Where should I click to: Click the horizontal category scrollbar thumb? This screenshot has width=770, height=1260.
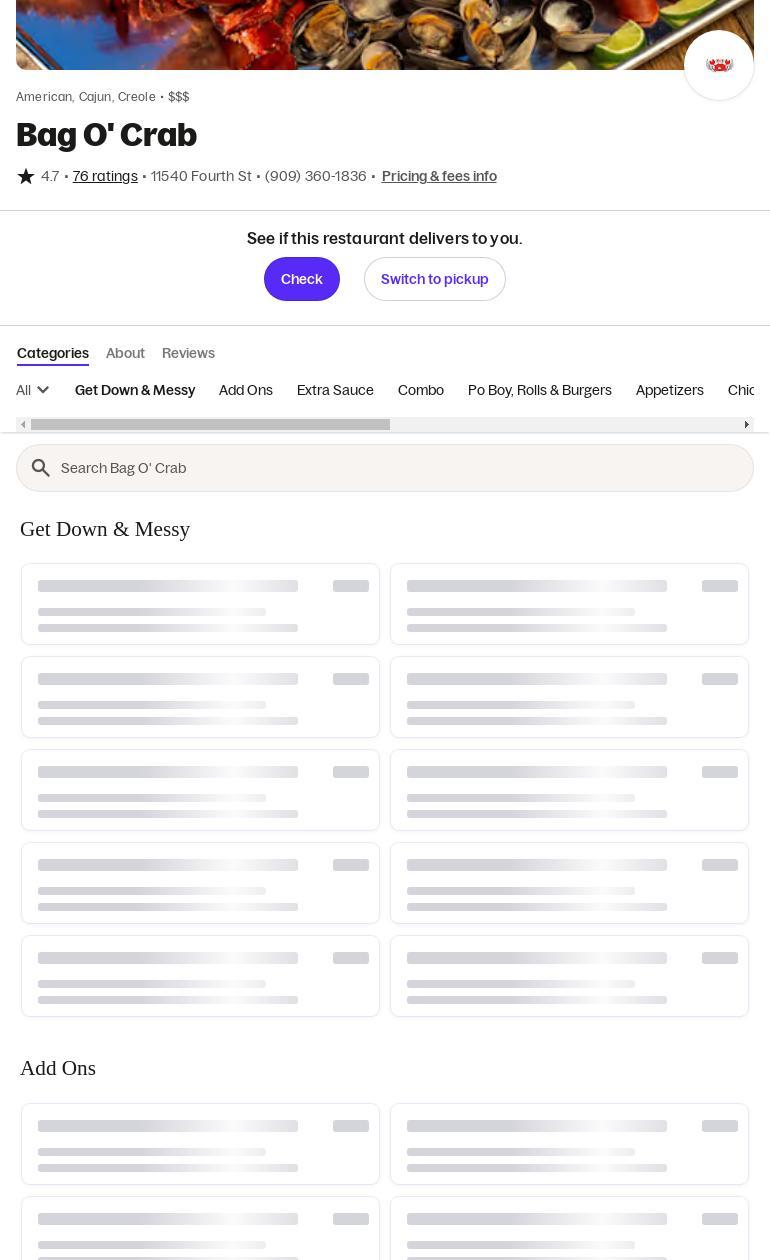[x=210, y=425]
